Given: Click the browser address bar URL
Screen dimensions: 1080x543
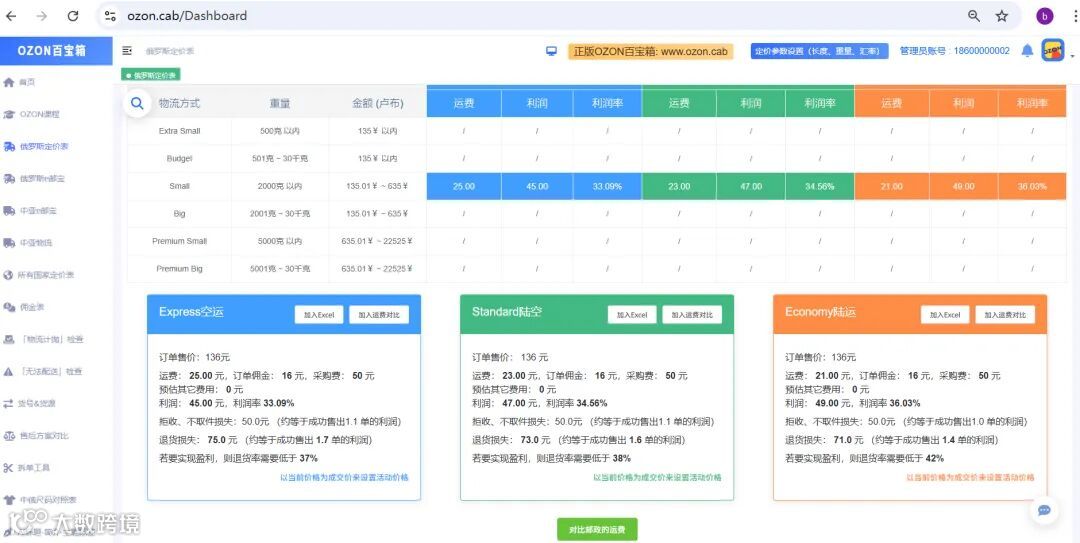Looking at the screenshot, I should point(187,16).
